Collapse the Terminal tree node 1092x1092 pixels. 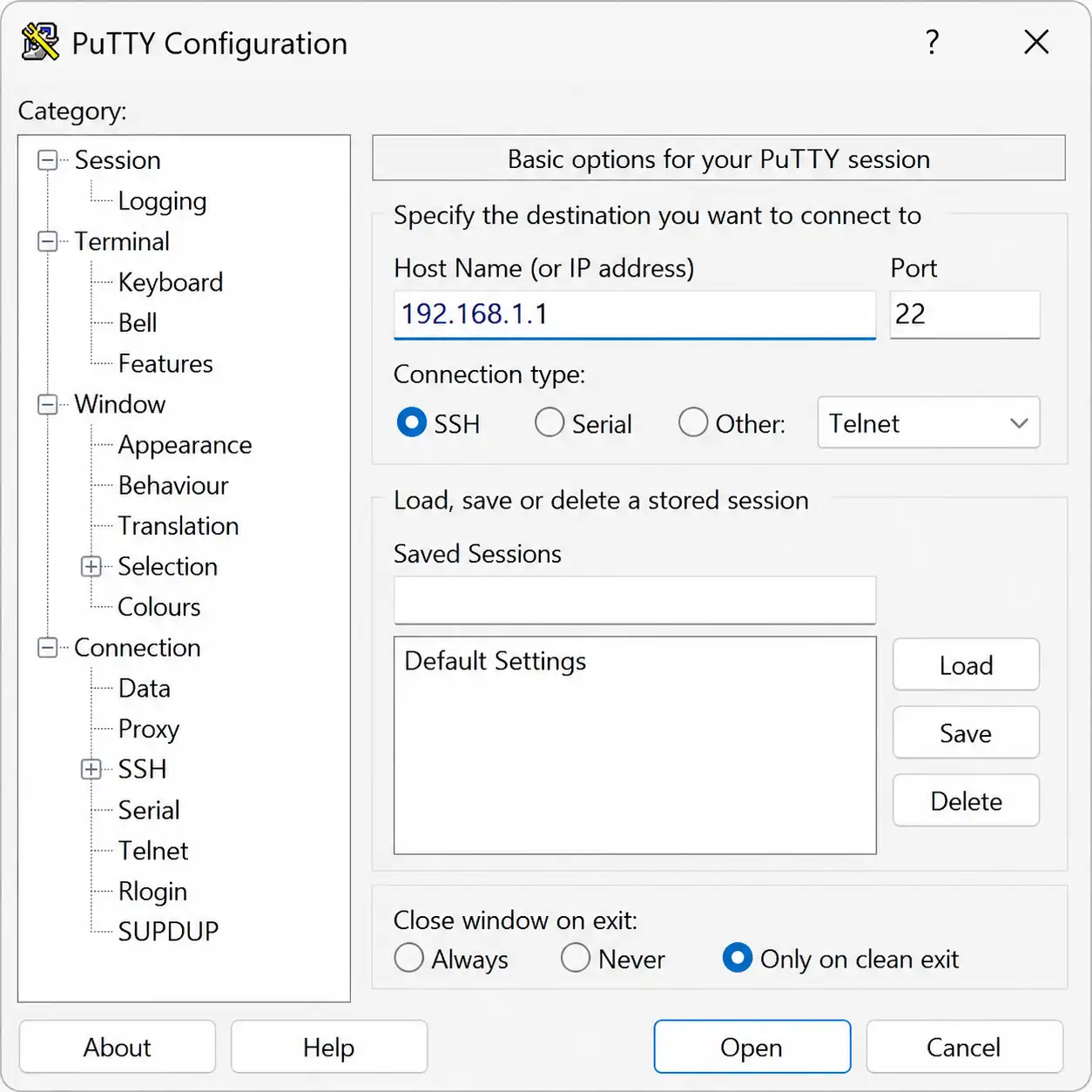click(x=48, y=241)
